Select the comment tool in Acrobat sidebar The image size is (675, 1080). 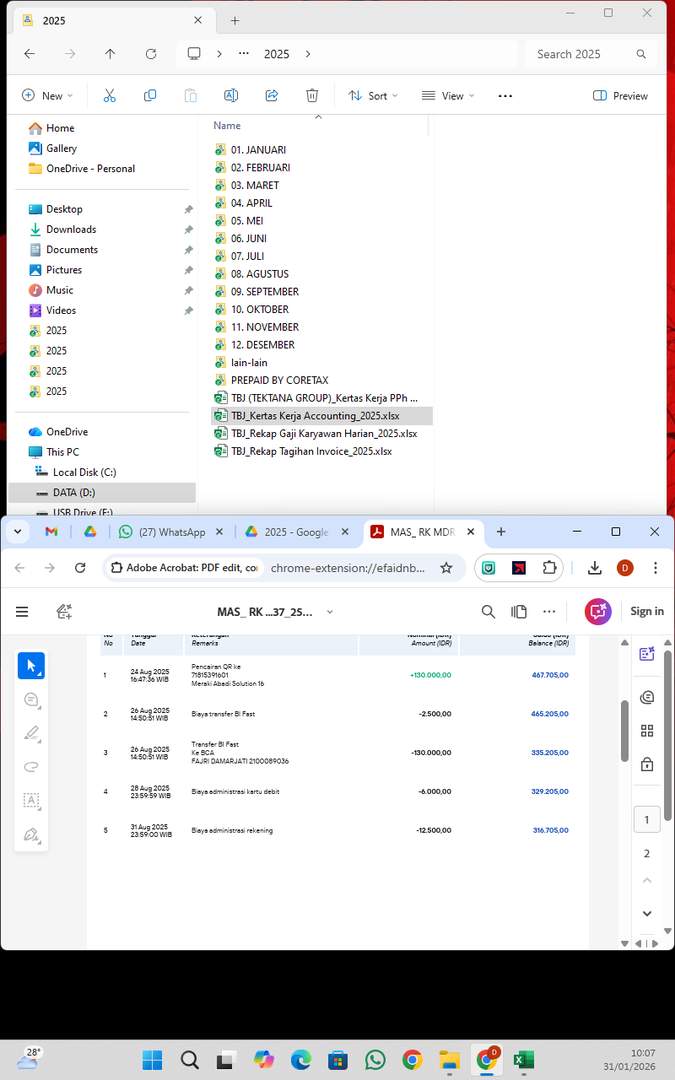click(31, 700)
